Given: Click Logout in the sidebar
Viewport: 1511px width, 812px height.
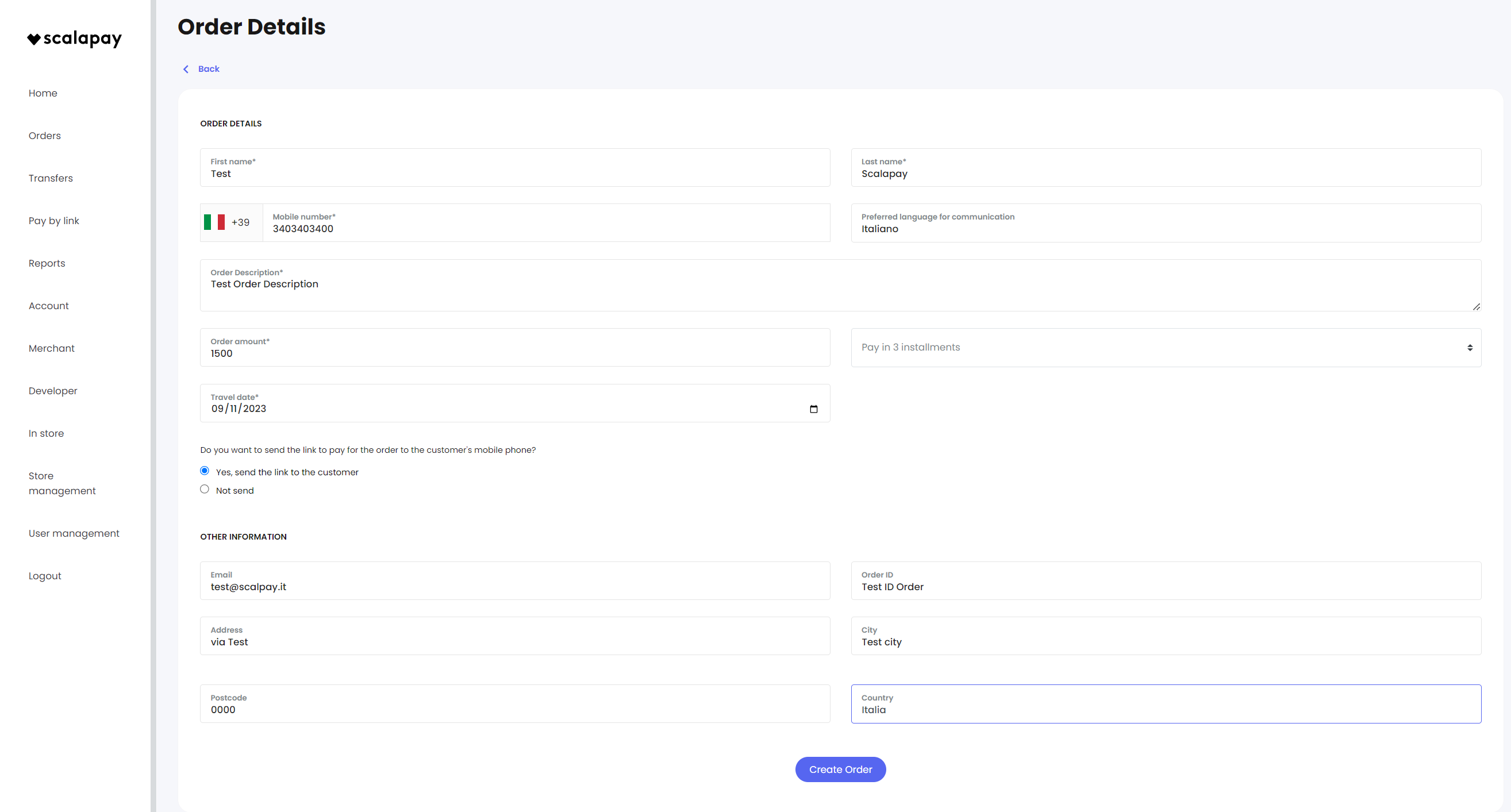Looking at the screenshot, I should (x=45, y=576).
